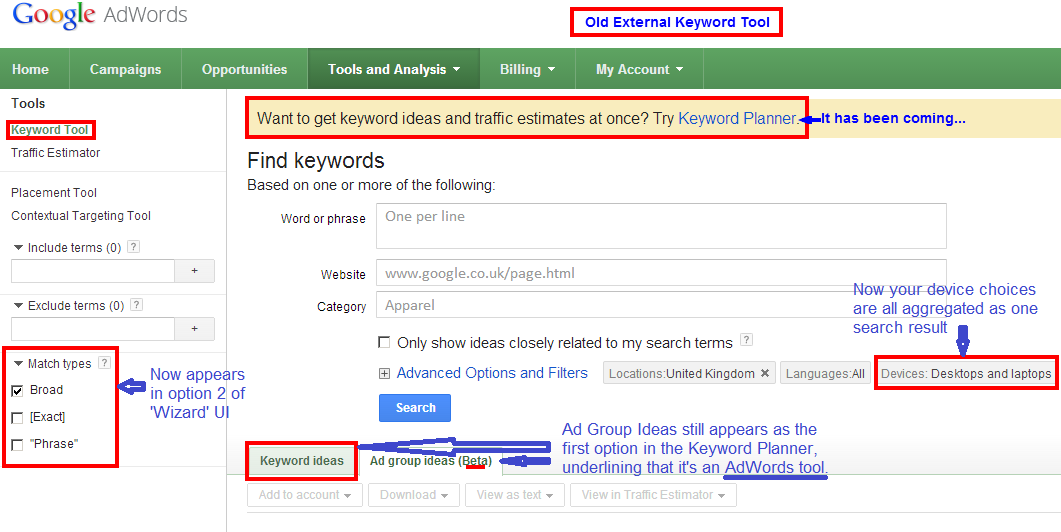Screen dimensions: 1061x532
Task: Open the Keyword Tool sidebar link
Action: 50,129
